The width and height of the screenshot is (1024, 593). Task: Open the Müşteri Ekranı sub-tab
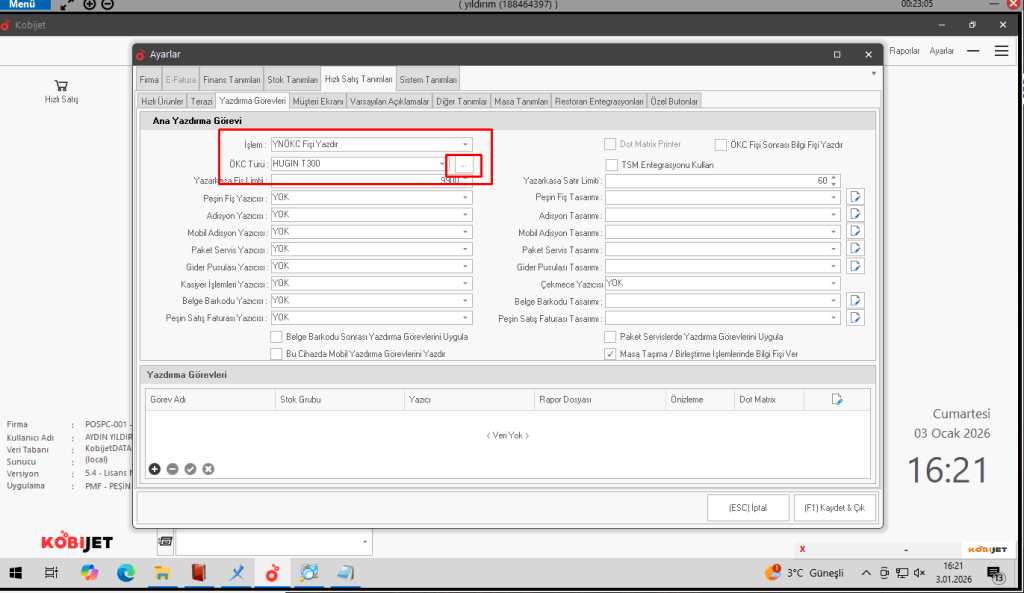(x=317, y=101)
